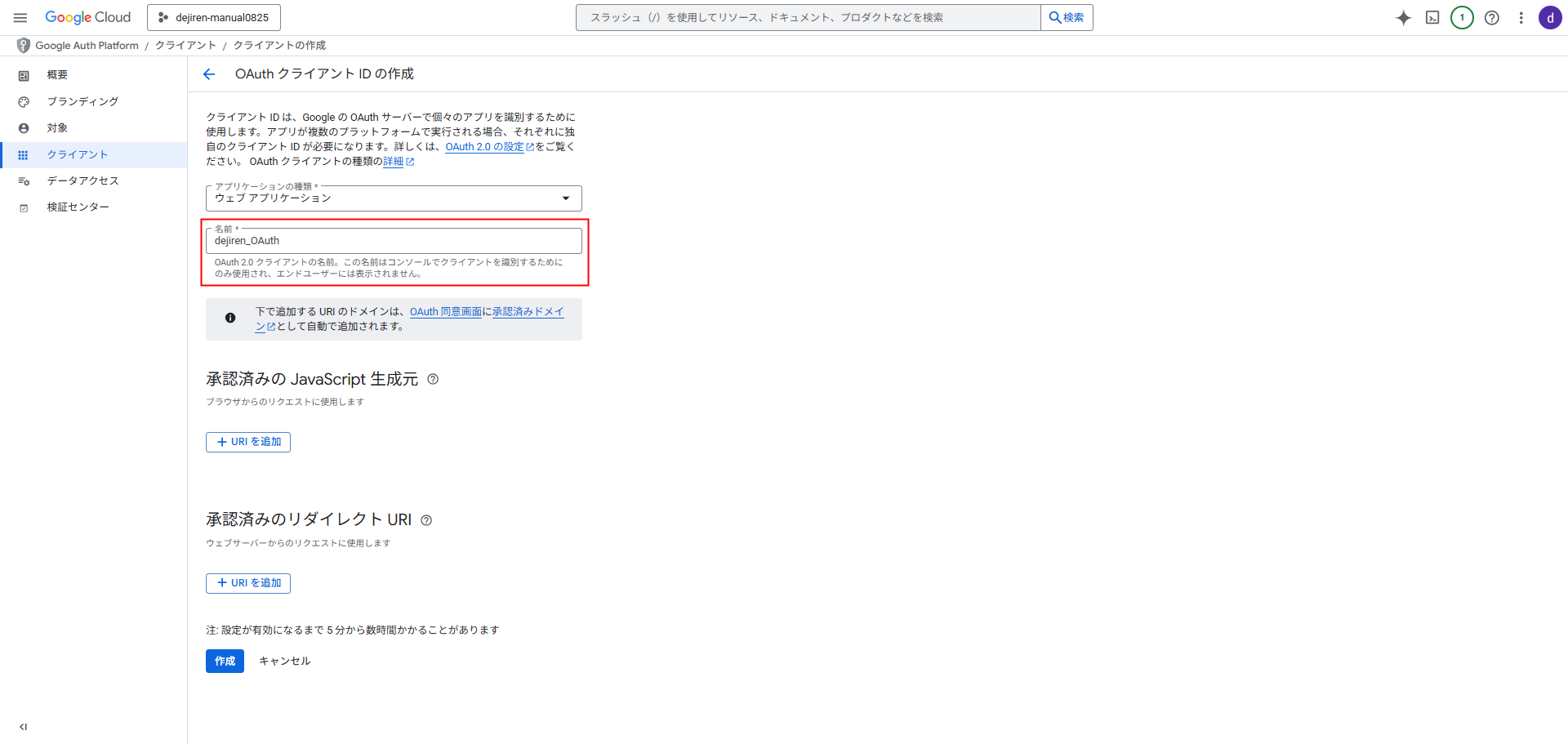Screen dimensions: 1568x744
Task: Collapse the left sidebar panel
Action: coord(23,727)
